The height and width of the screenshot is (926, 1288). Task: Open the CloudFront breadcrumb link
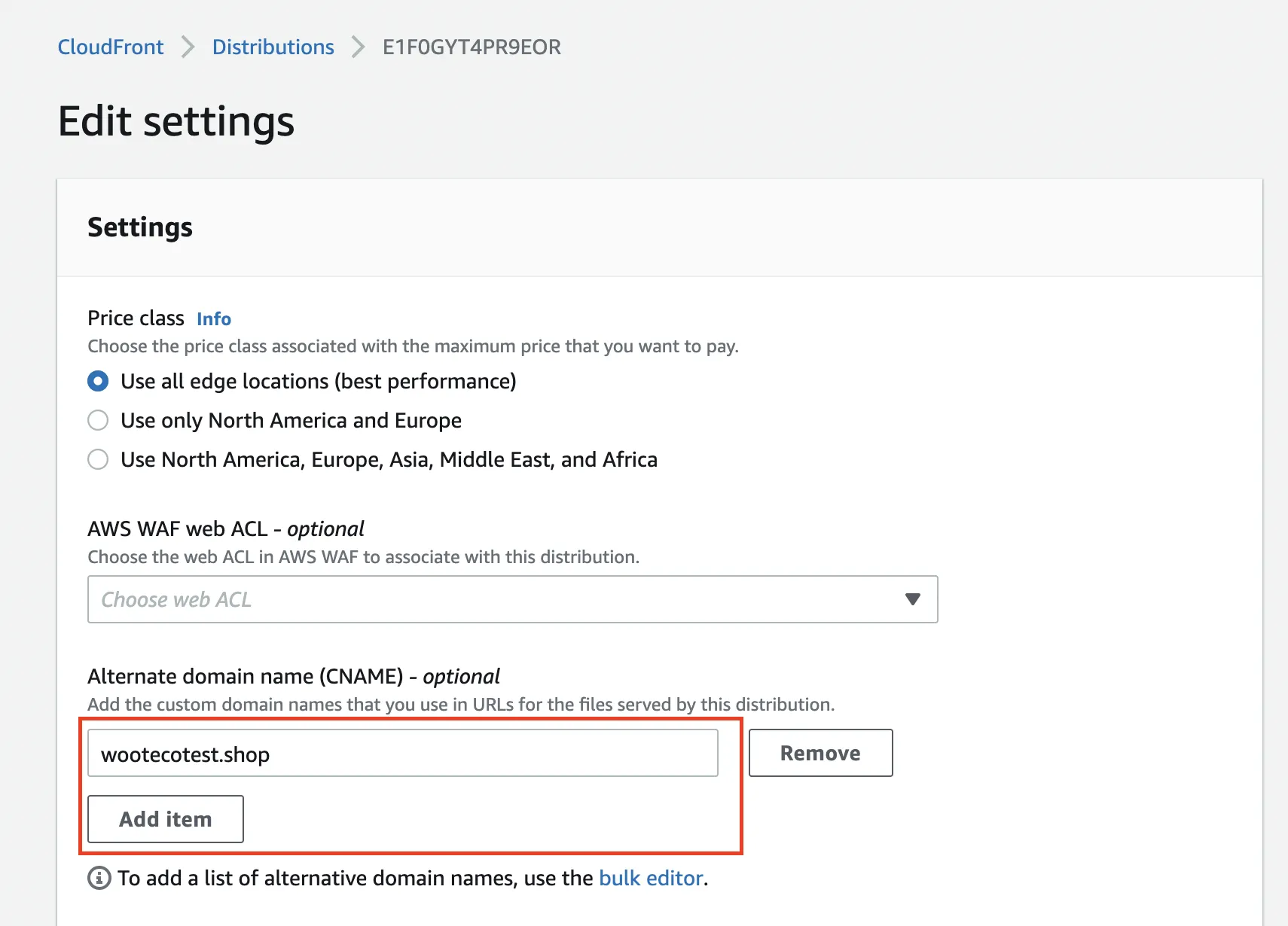(x=111, y=47)
